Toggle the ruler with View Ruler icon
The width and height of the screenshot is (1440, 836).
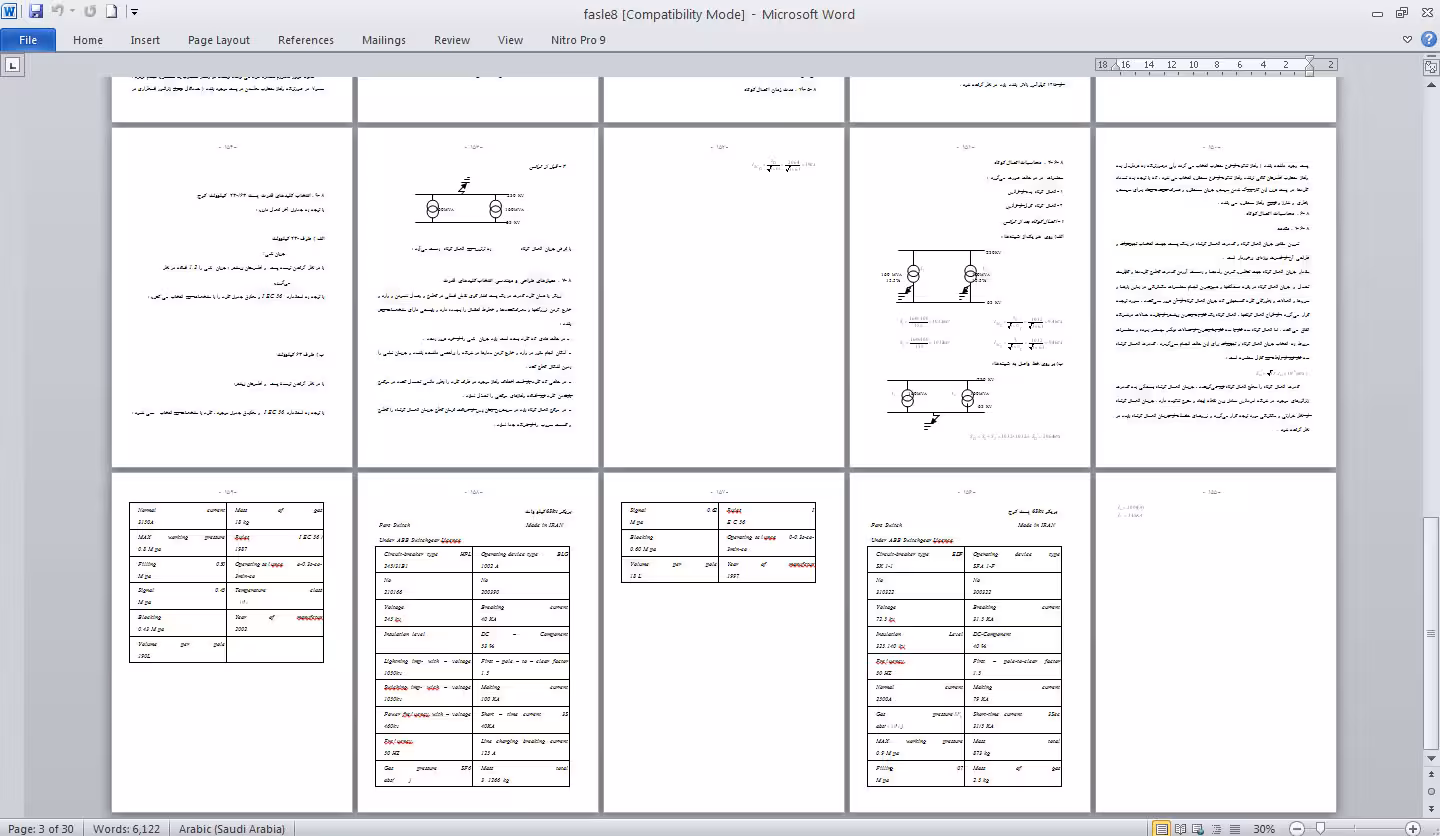click(x=1431, y=66)
